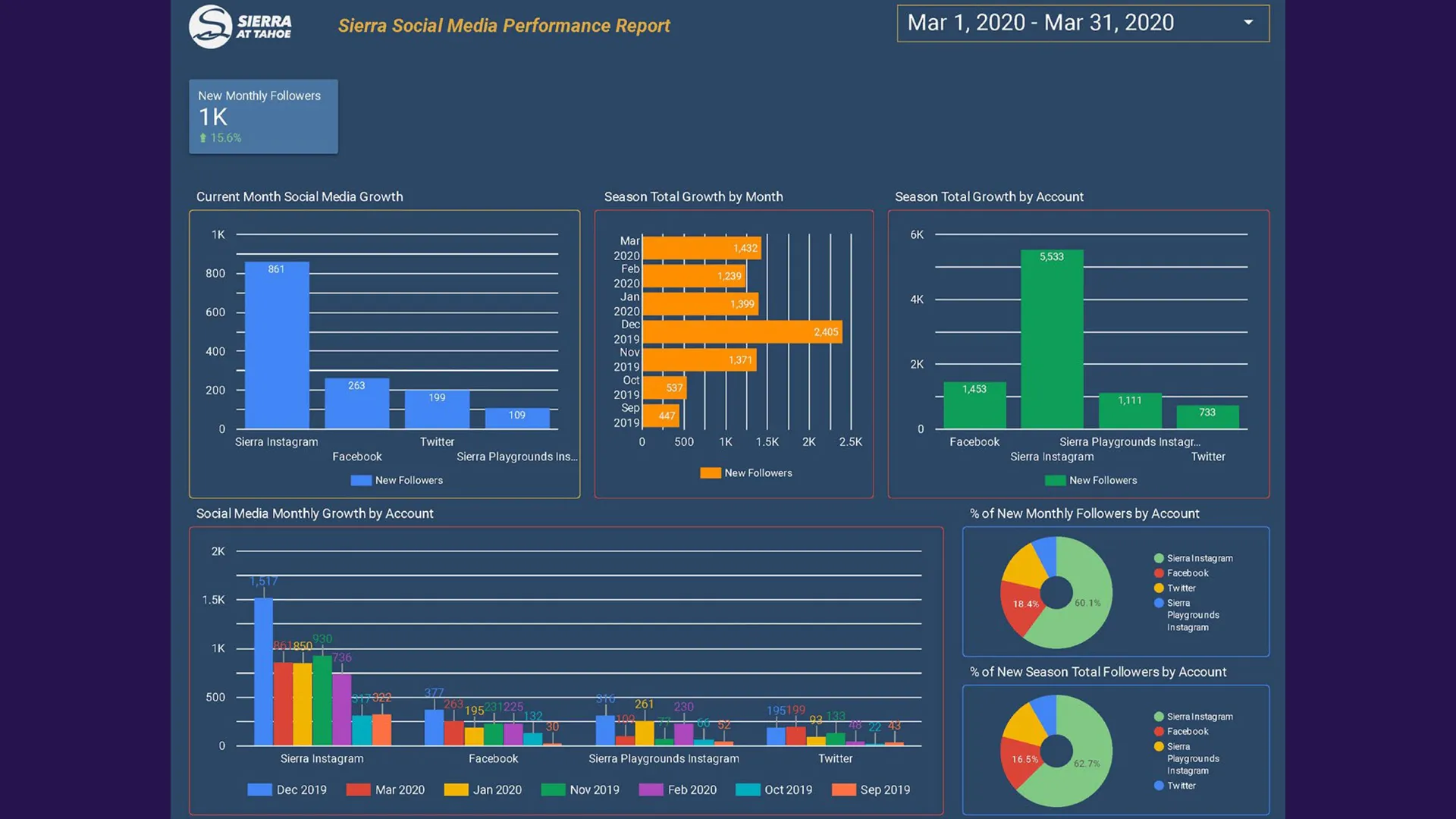The height and width of the screenshot is (819, 1456).
Task: Click the Oct 2019 teal legend swatch
Action: [748, 789]
